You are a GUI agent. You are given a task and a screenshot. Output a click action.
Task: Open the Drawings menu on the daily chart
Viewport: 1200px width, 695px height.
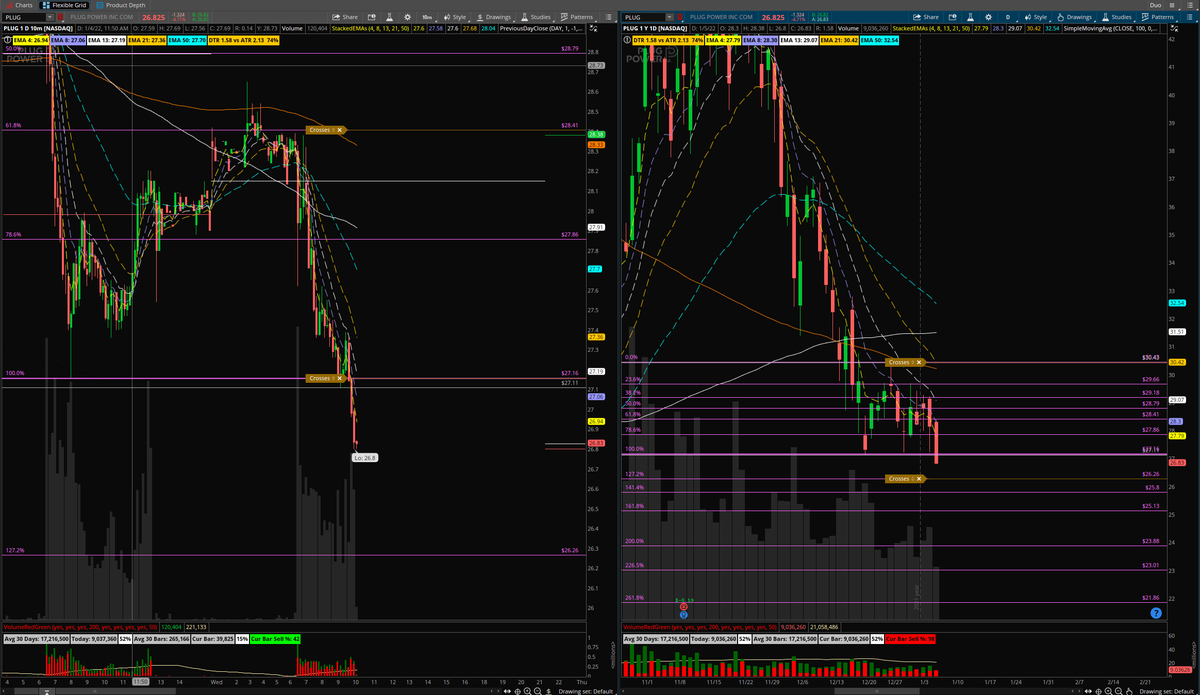[x=1075, y=17]
